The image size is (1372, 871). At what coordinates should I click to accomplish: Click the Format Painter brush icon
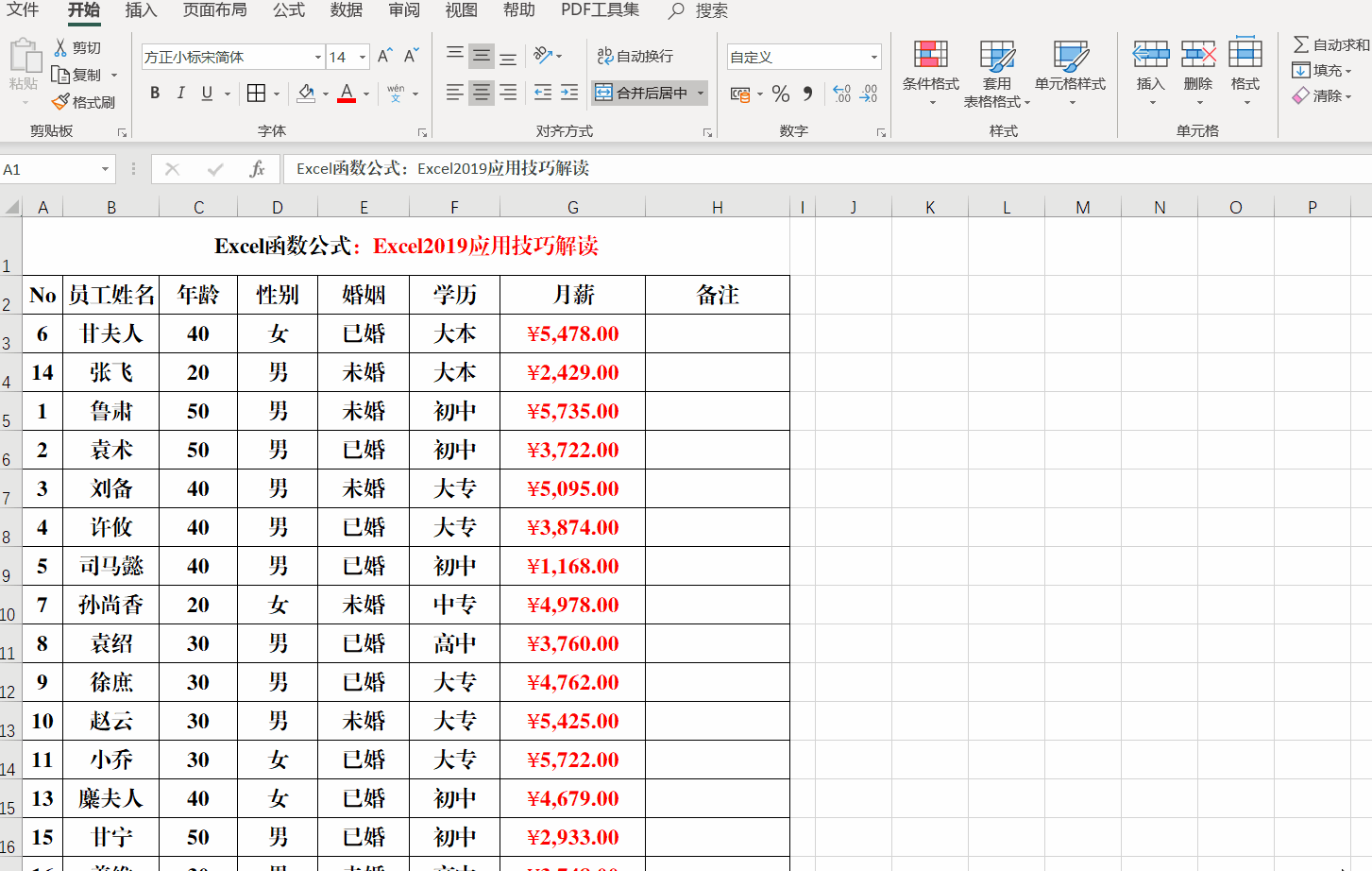61,101
